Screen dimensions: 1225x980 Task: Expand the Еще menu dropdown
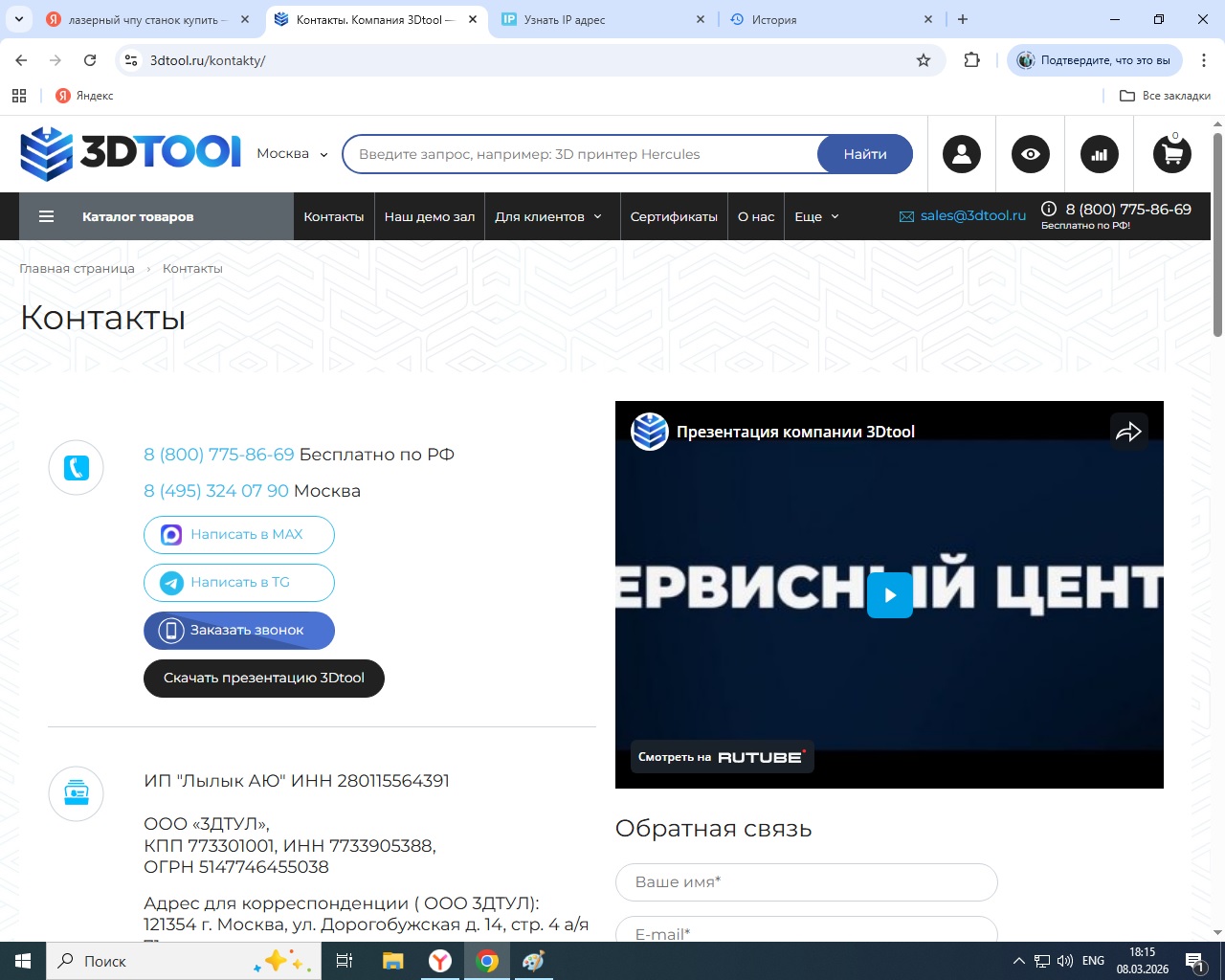[x=816, y=216]
